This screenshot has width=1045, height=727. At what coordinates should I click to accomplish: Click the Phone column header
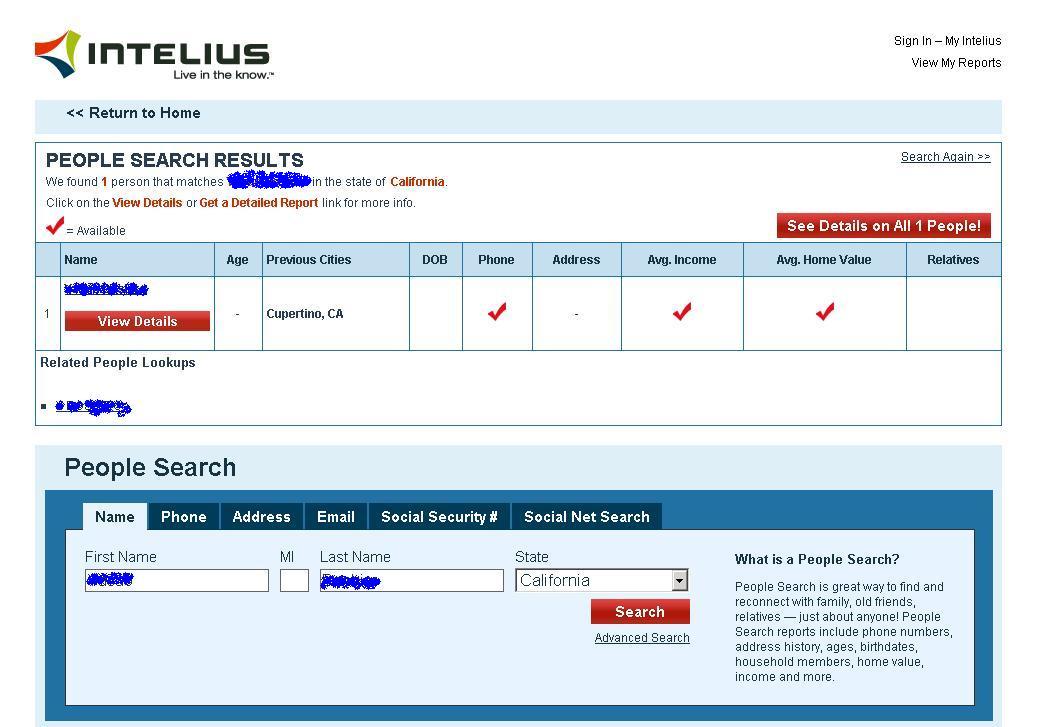pyautogui.click(x=496, y=260)
